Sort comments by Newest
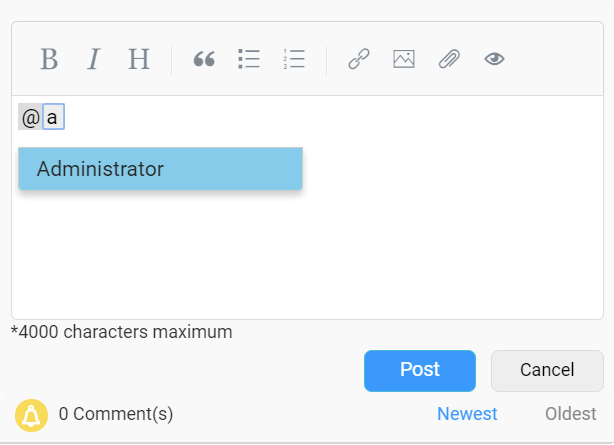Image resolution: width=614 pixels, height=445 pixels. 467,414
